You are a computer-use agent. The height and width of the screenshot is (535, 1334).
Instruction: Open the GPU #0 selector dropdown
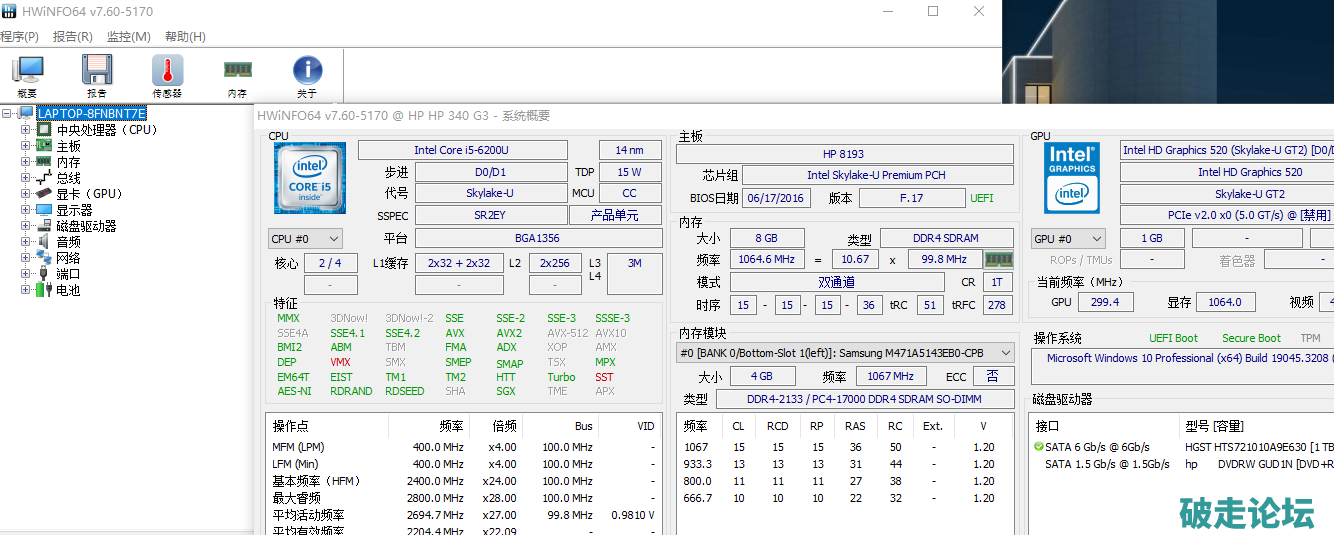[1068, 239]
